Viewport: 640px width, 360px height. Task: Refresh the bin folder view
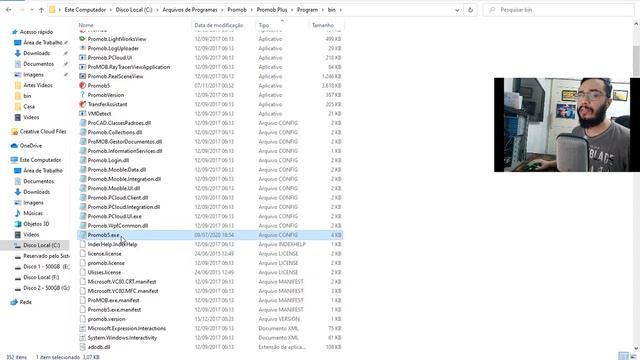[x=470, y=10]
